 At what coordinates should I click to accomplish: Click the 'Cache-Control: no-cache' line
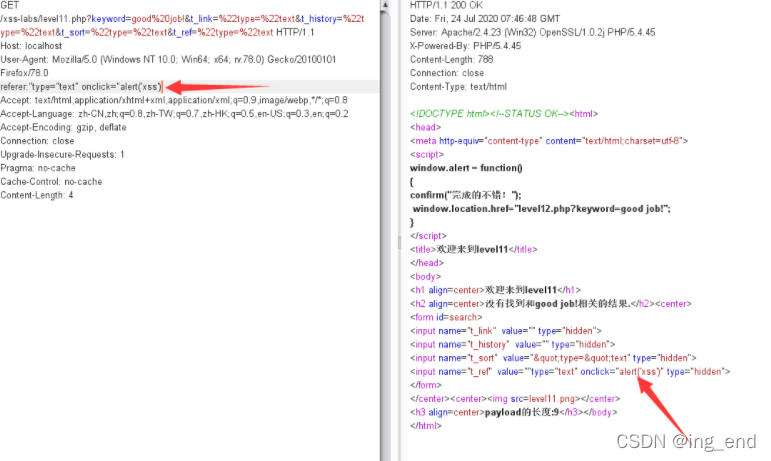coord(51,182)
